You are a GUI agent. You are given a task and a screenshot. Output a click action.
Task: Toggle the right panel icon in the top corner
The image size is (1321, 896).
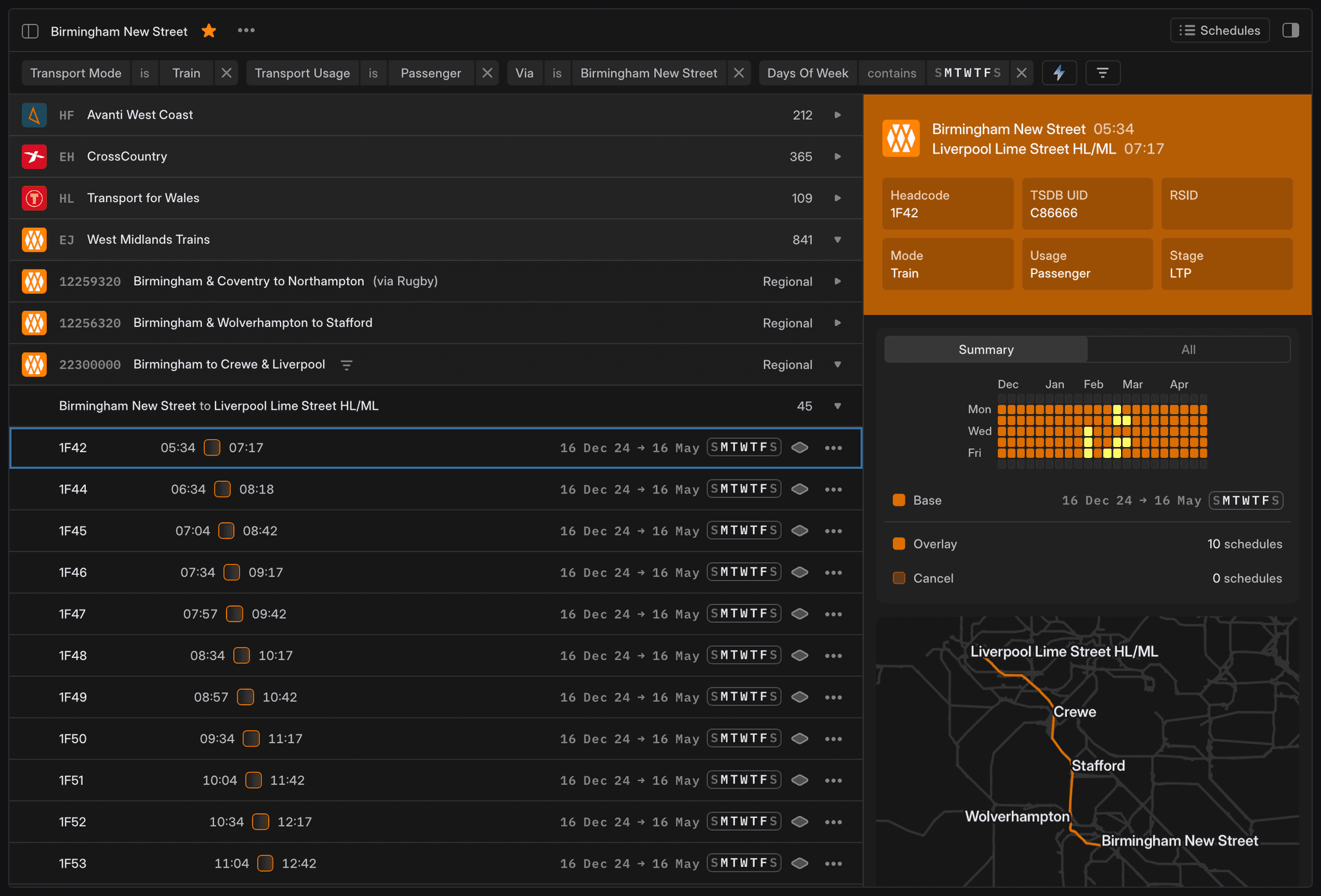click(1291, 30)
